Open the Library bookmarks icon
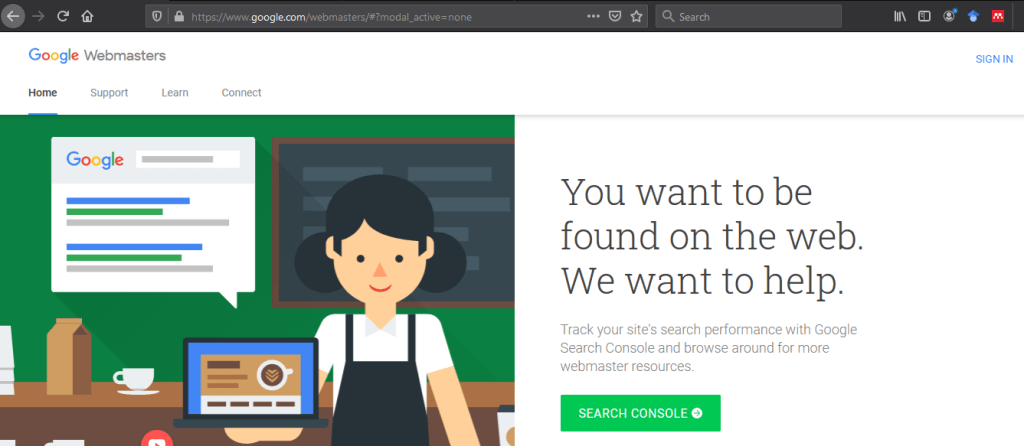Image resolution: width=1024 pixels, height=446 pixels. pos(899,16)
